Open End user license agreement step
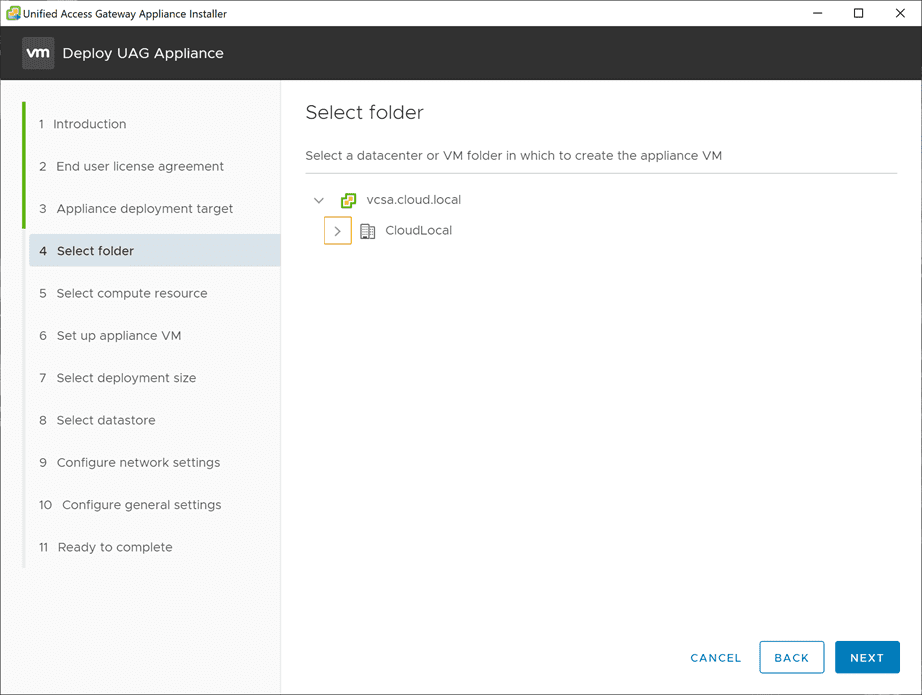 [x=139, y=166]
